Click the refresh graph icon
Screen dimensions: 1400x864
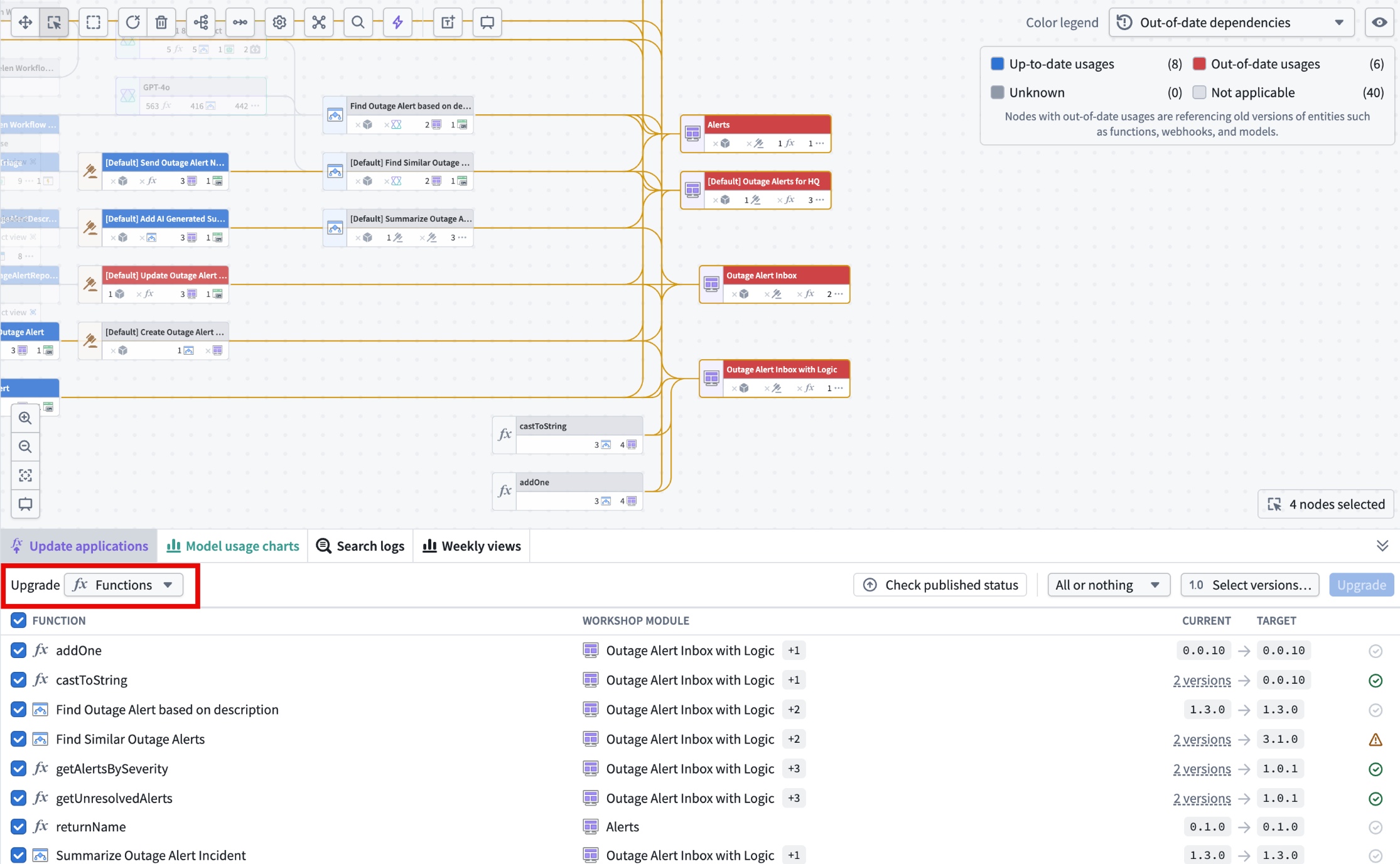coord(132,23)
